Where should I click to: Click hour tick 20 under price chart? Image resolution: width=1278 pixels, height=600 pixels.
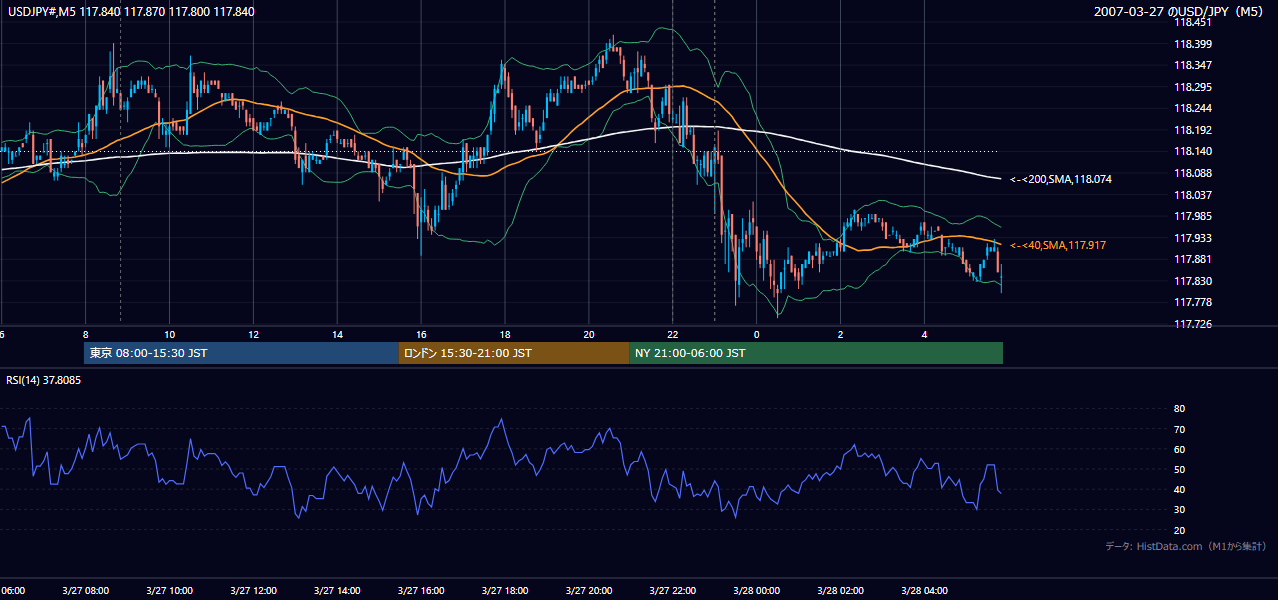click(589, 334)
